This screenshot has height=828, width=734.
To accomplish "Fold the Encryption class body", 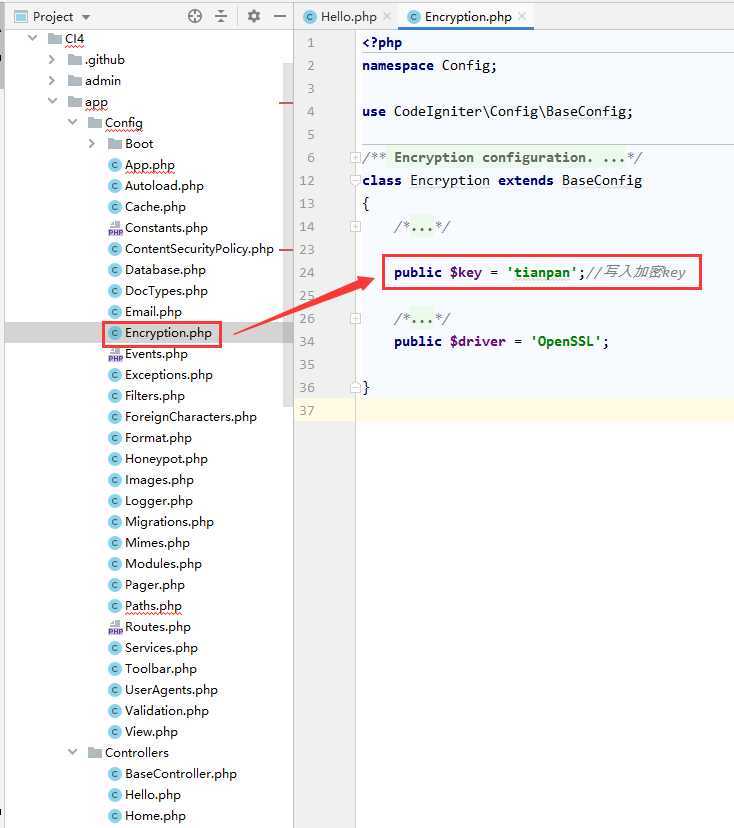I will coord(355,181).
